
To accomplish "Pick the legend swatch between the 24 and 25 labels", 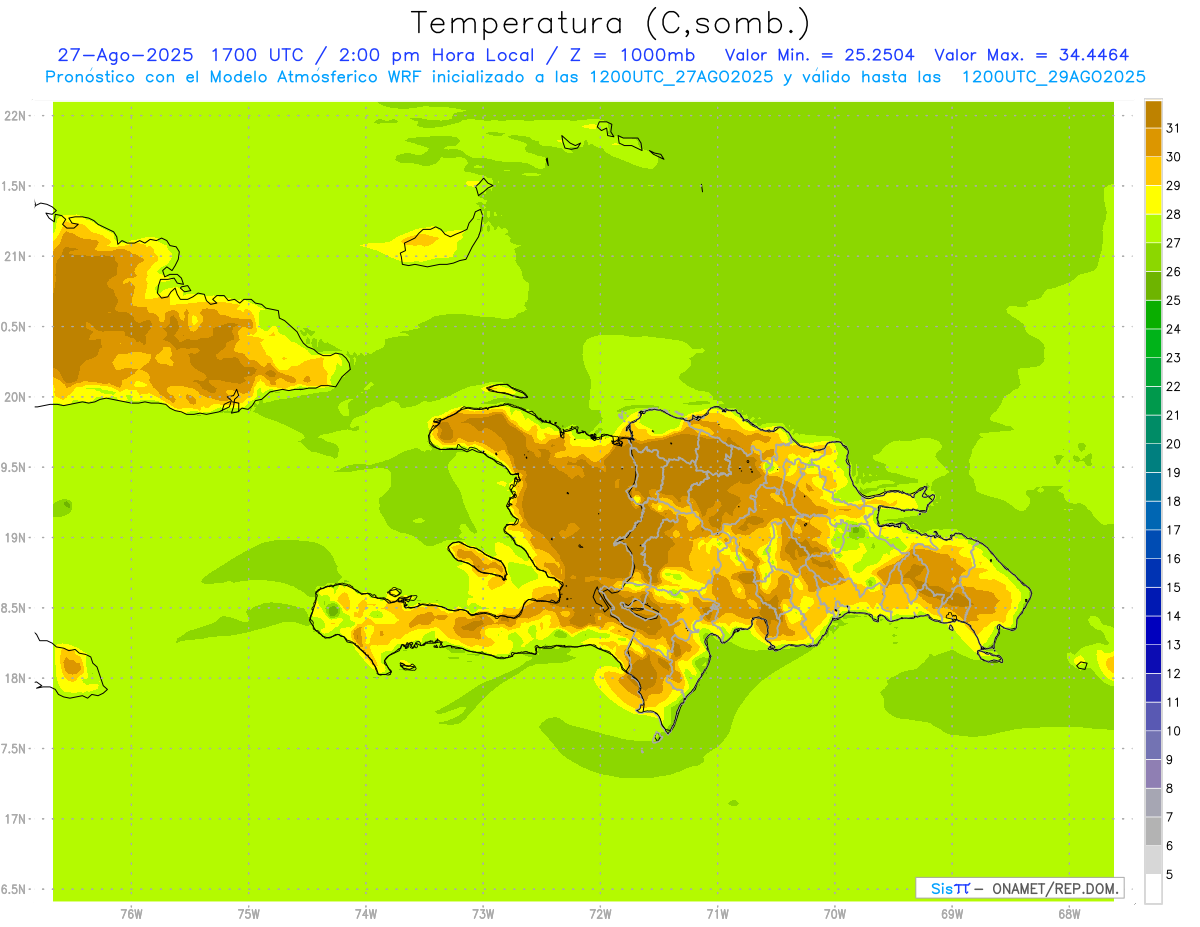I will 1153,313.
